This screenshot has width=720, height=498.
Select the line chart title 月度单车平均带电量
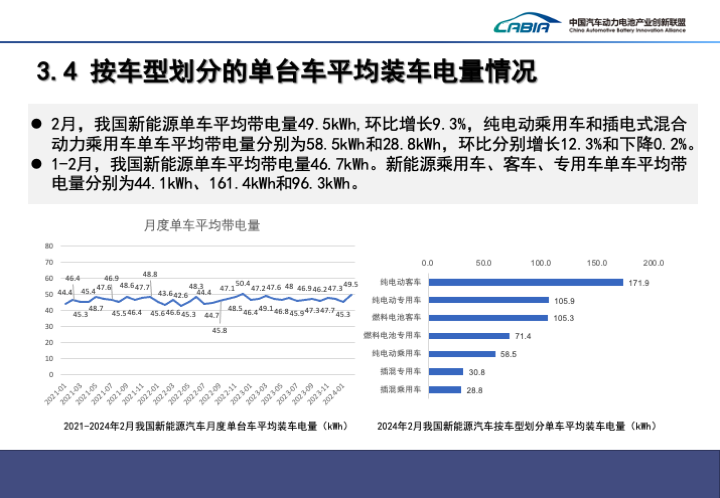(x=201, y=226)
